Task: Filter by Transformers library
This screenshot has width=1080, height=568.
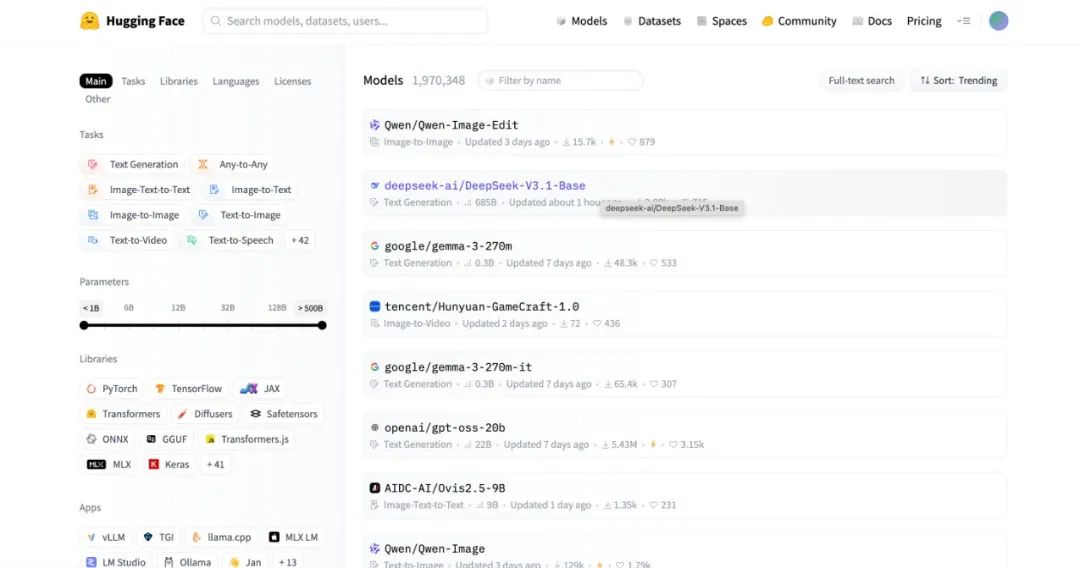Action: tap(123, 414)
